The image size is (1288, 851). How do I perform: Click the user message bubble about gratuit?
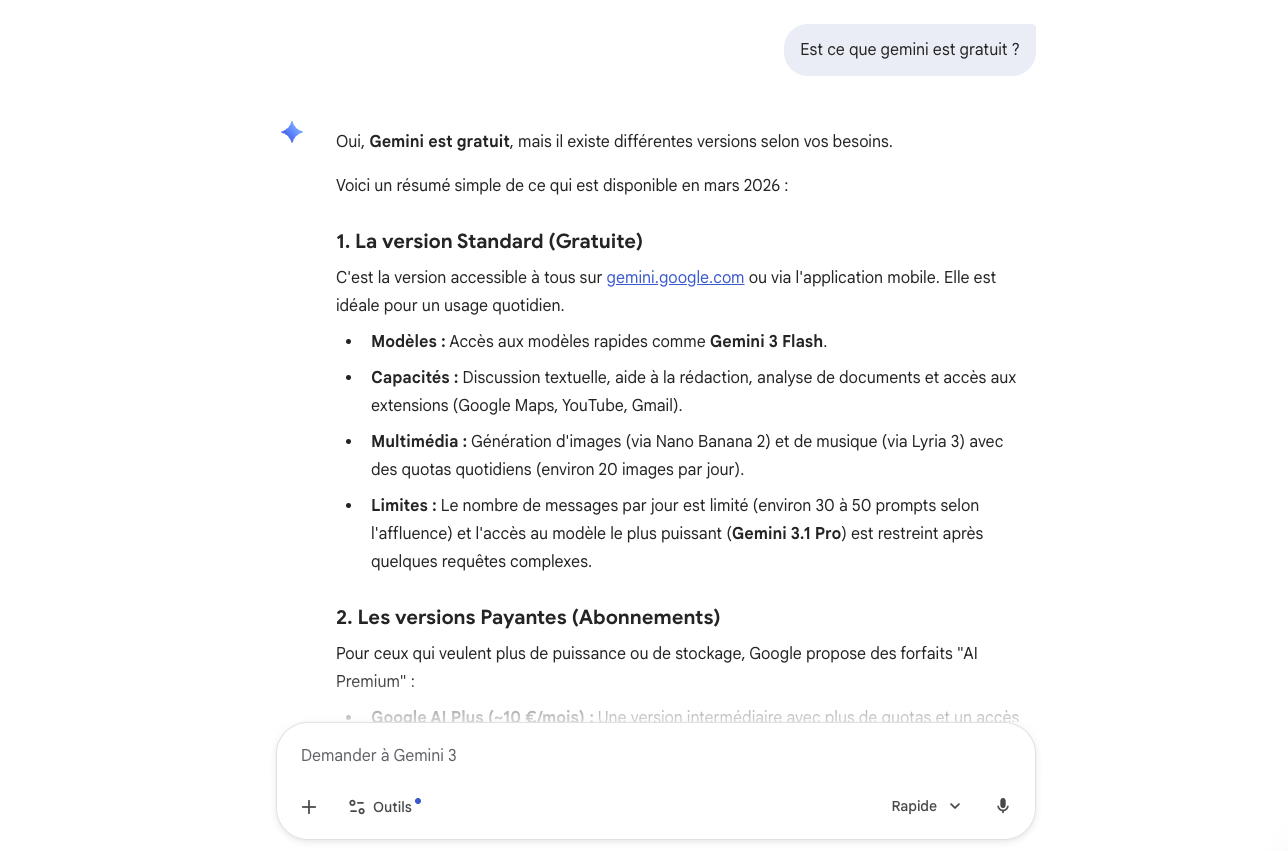pyautogui.click(x=909, y=50)
